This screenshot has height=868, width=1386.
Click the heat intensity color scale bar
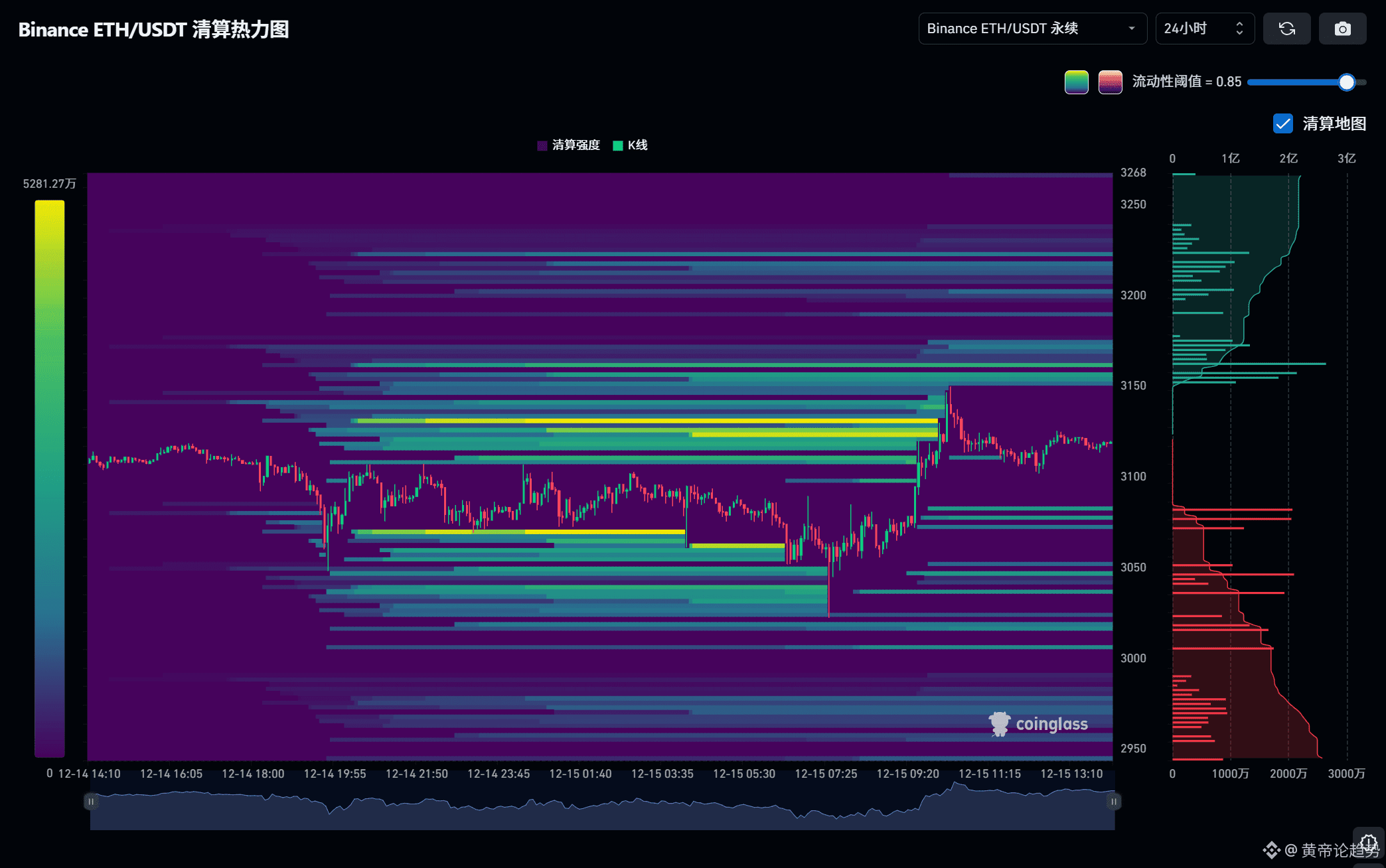50,478
